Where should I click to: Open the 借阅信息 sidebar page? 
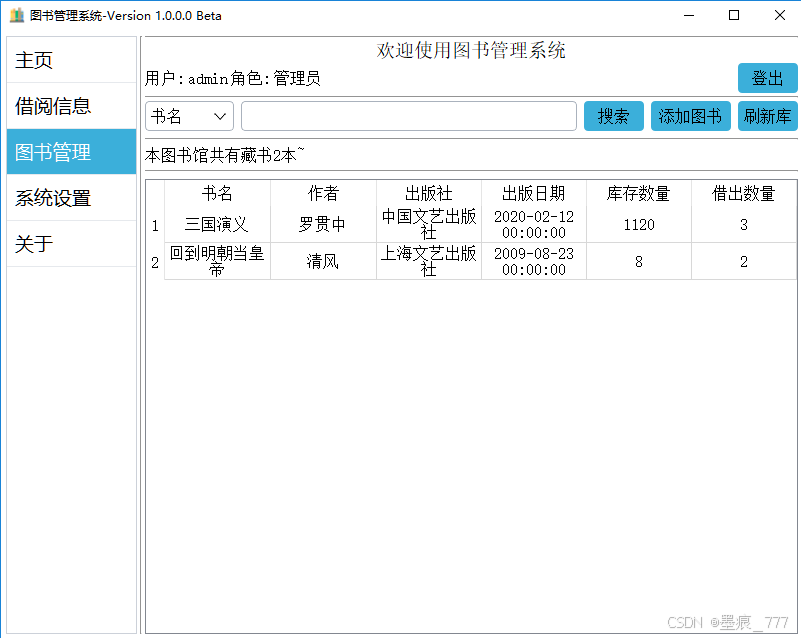pyautogui.click(x=72, y=106)
